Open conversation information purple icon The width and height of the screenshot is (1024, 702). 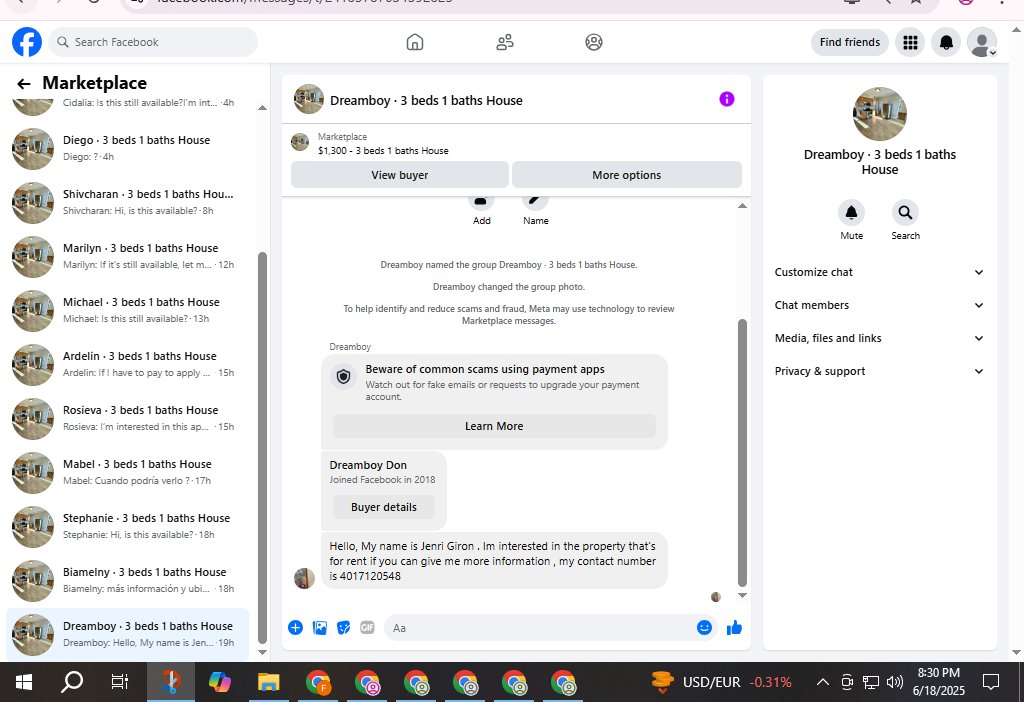point(727,99)
